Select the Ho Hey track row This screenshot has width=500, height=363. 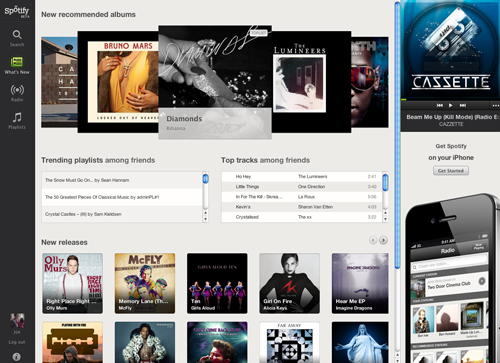tap(302, 177)
